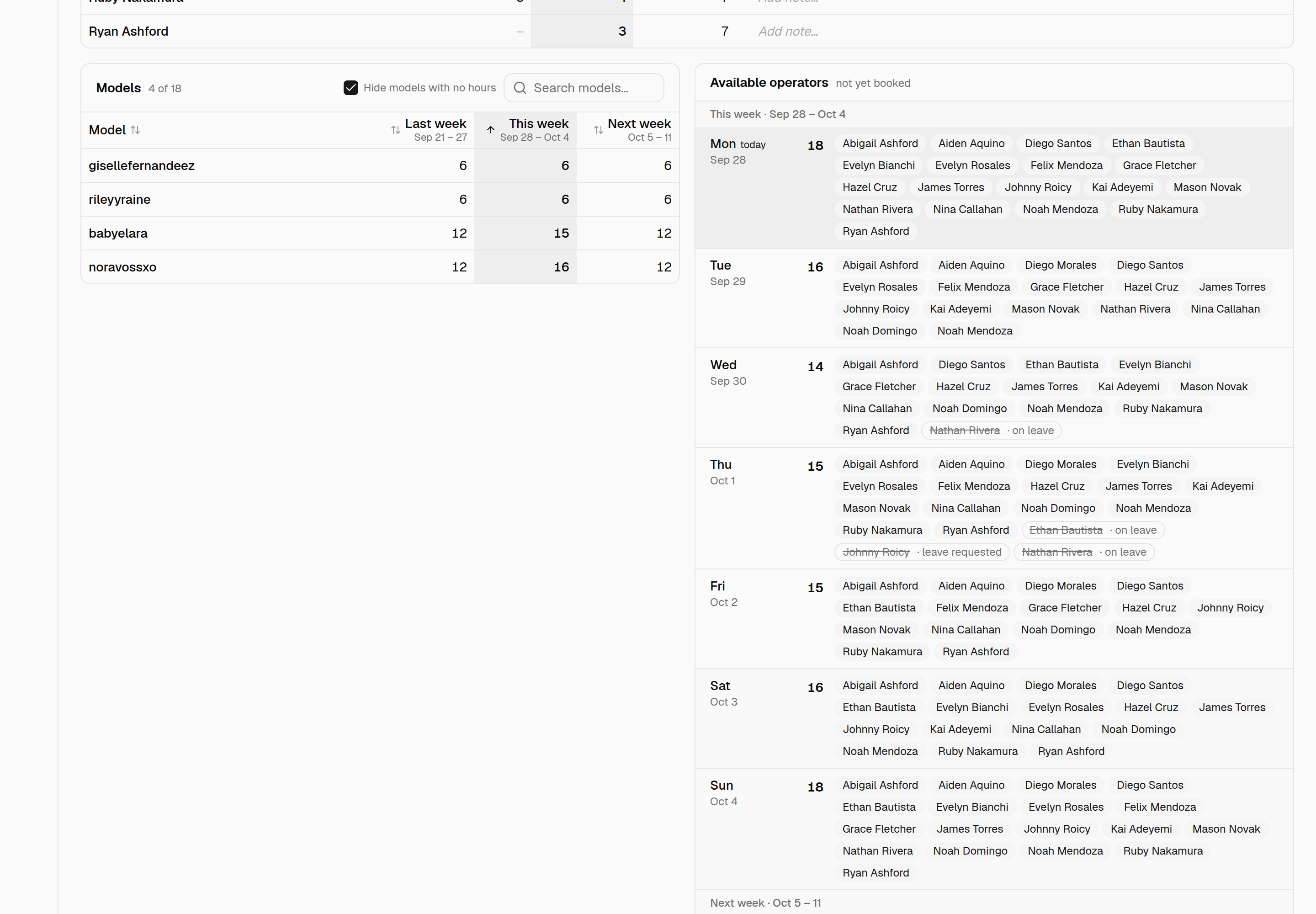Select Felix Mendoza chip on Sunday
The image size is (1316, 914).
click(1159, 807)
